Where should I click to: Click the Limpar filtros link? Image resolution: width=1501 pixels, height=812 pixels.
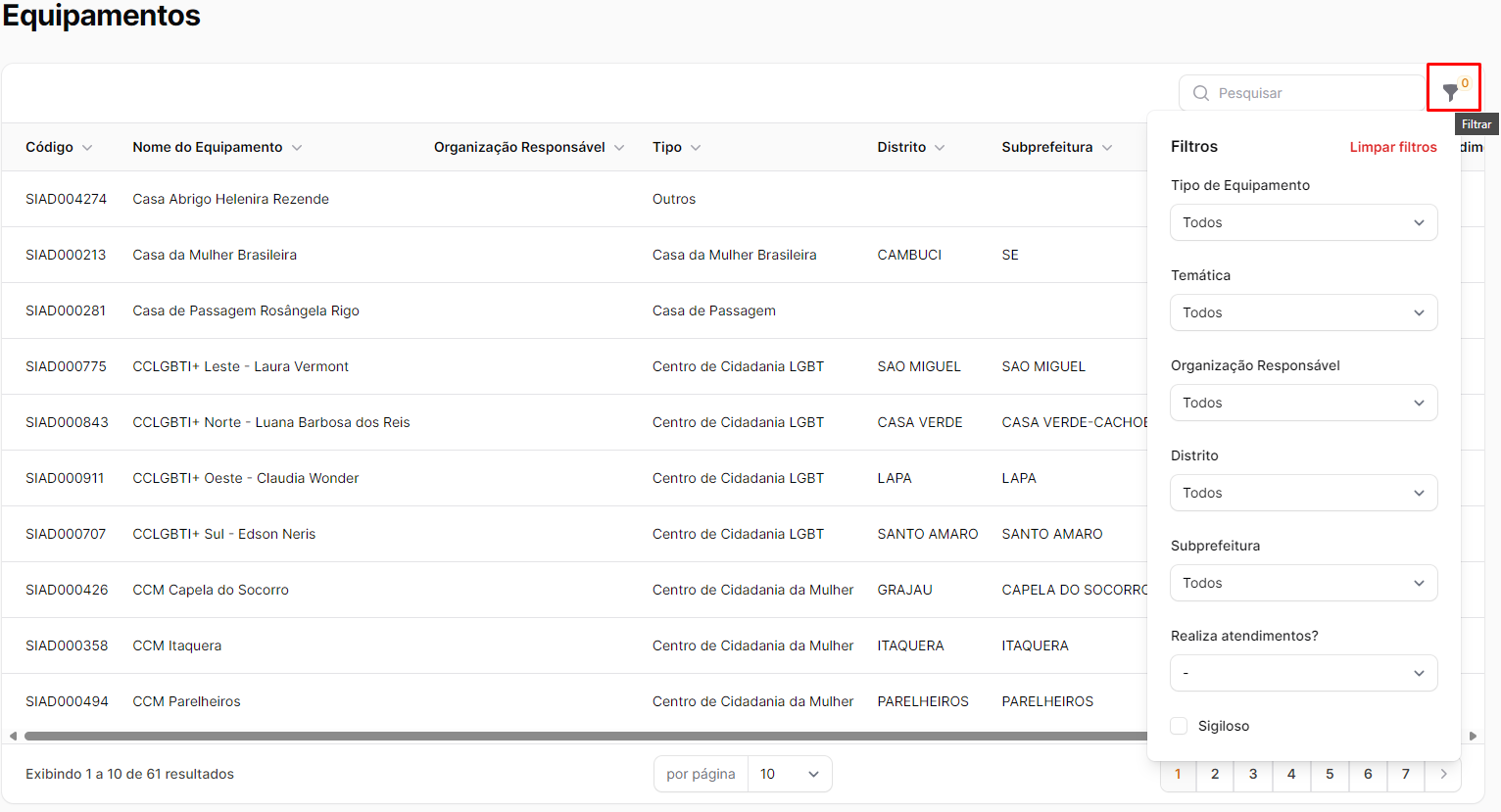coord(1392,147)
